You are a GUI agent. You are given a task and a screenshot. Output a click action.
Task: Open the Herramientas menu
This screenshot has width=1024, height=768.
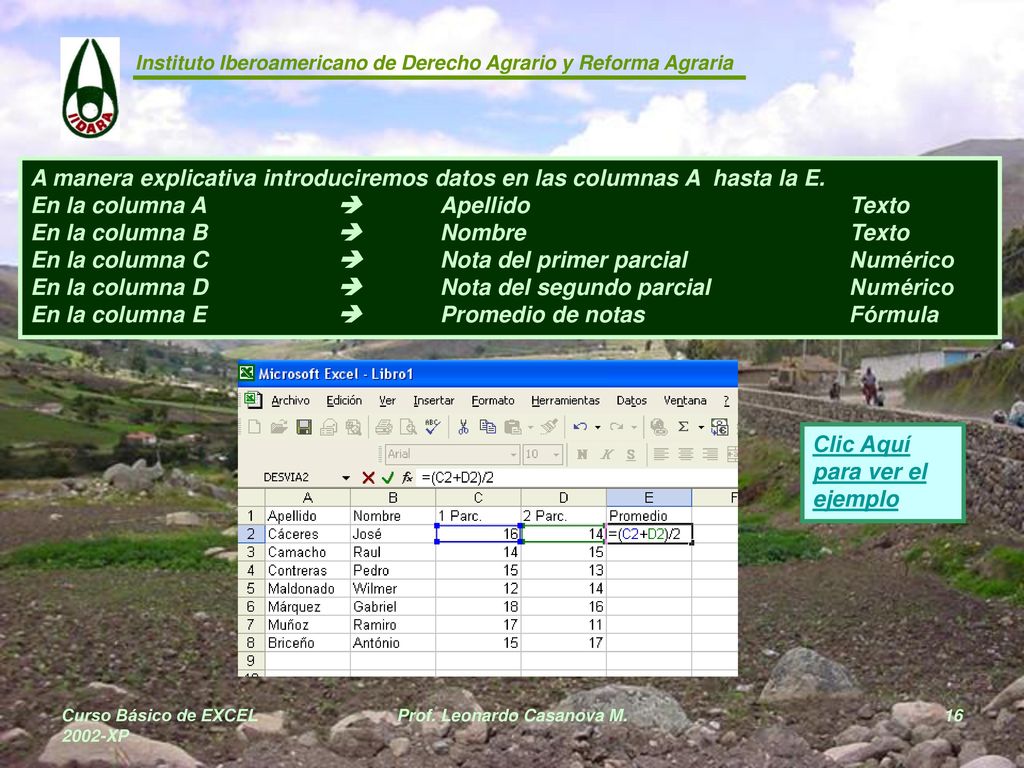[x=566, y=400]
